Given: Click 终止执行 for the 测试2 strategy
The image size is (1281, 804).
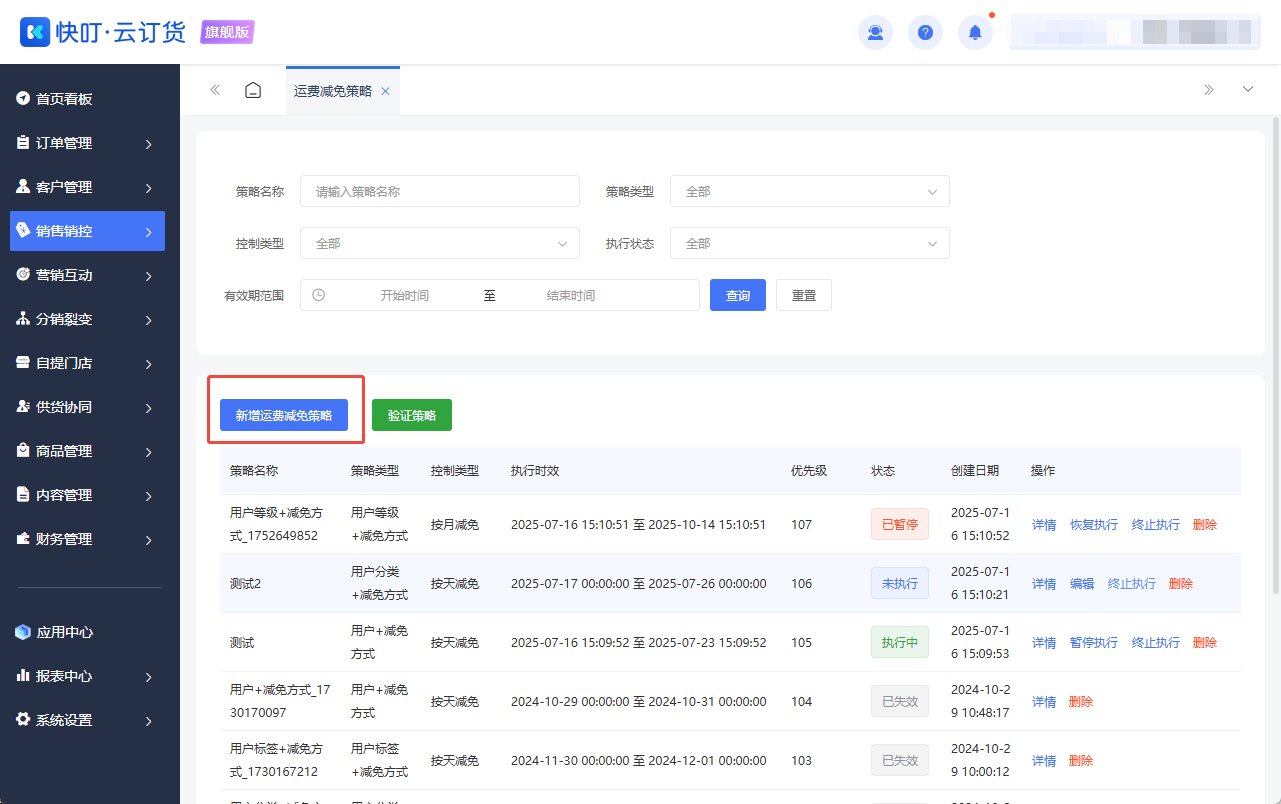Looking at the screenshot, I should (1132, 583).
